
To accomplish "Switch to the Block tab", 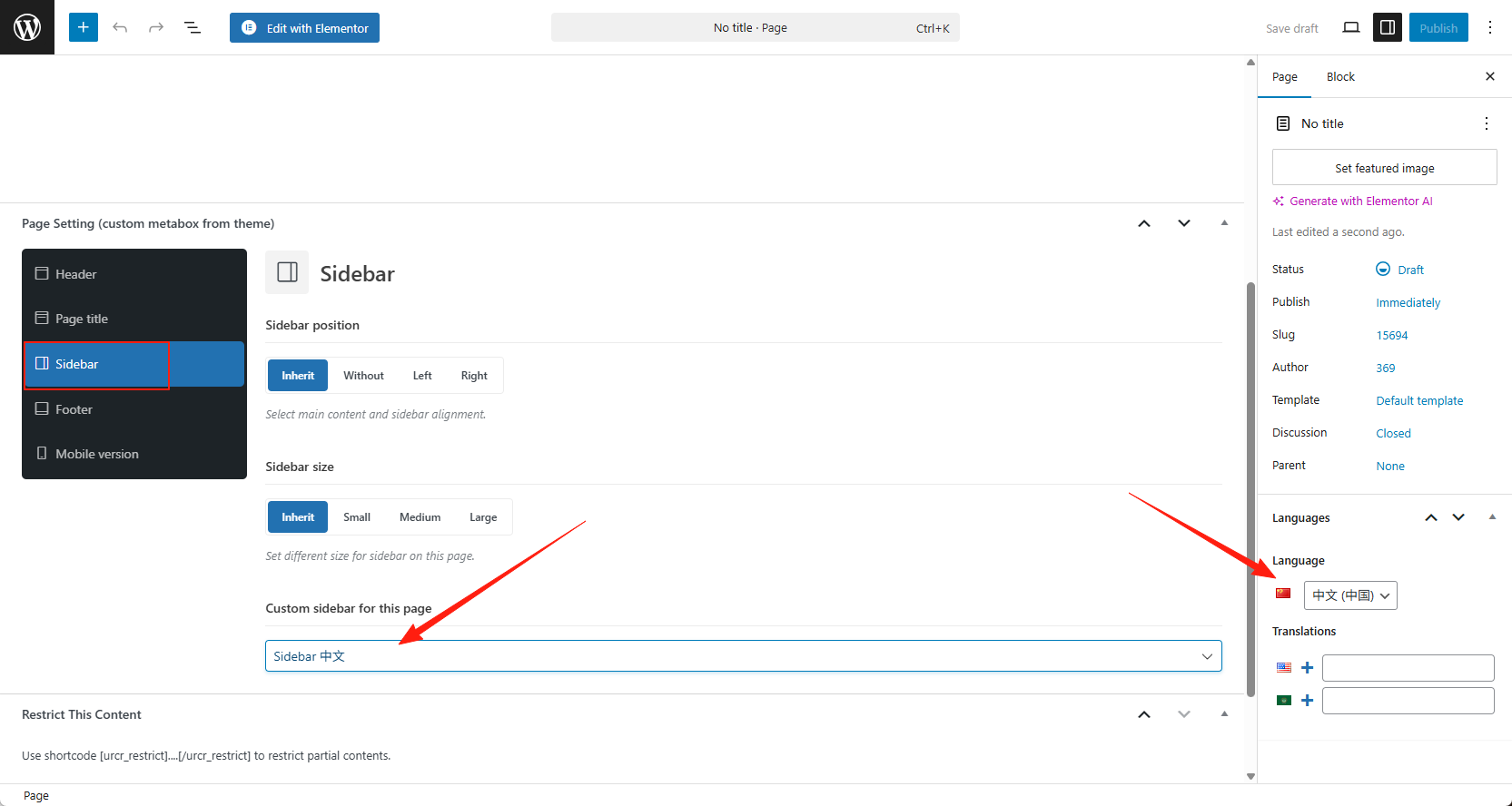I will click(x=1340, y=77).
